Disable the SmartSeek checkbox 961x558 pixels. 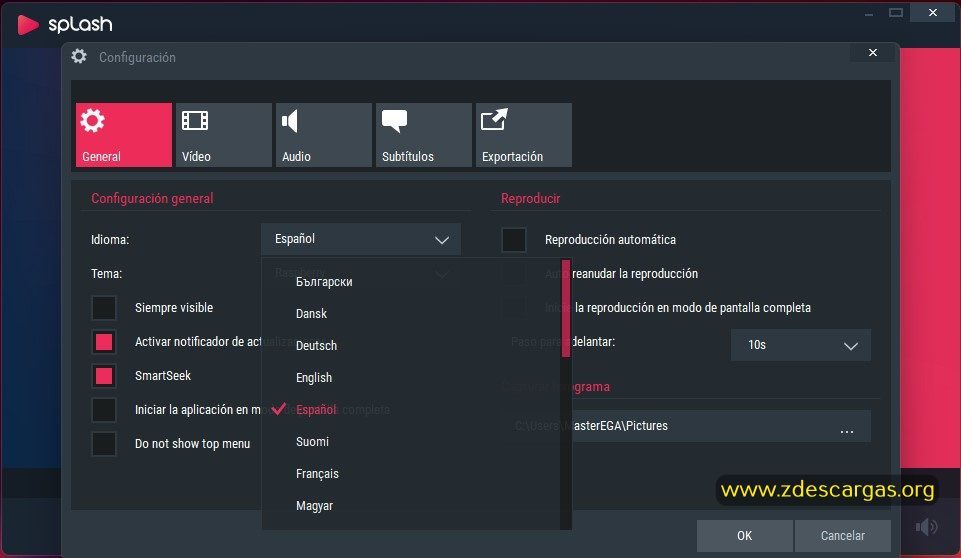pos(104,375)
